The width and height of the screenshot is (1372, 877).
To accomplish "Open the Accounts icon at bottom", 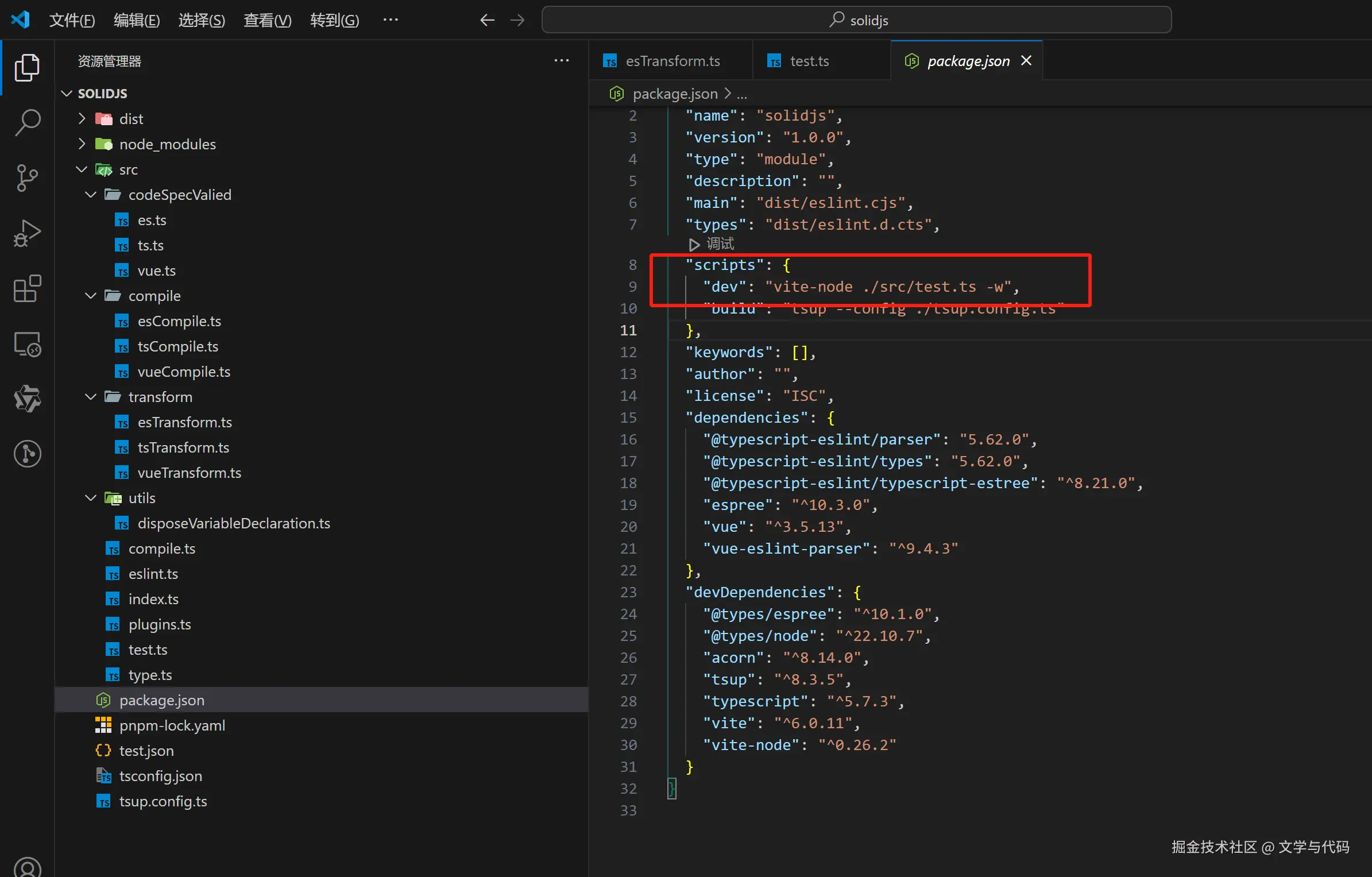I will pyautogui.click(x=27, y=867).
